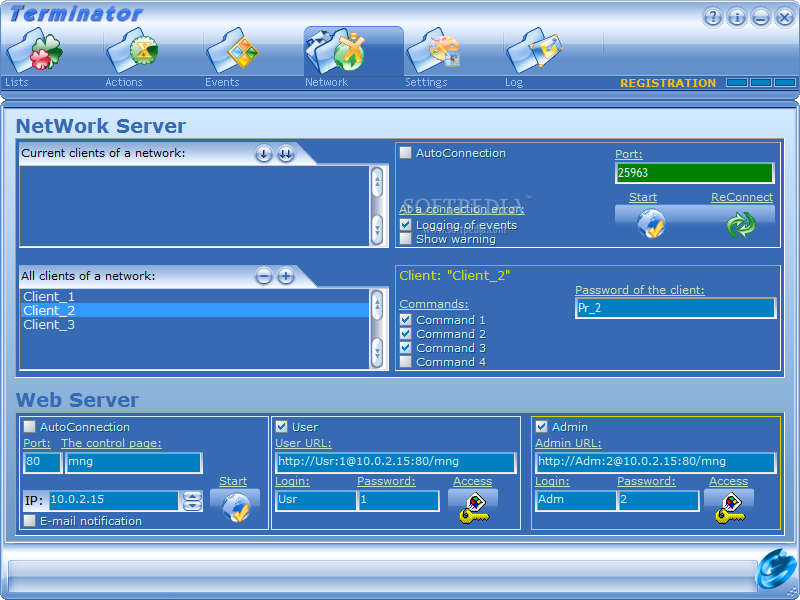Open the Log section icon
This screenshot has height=600, width=800.
pos(534,51)
